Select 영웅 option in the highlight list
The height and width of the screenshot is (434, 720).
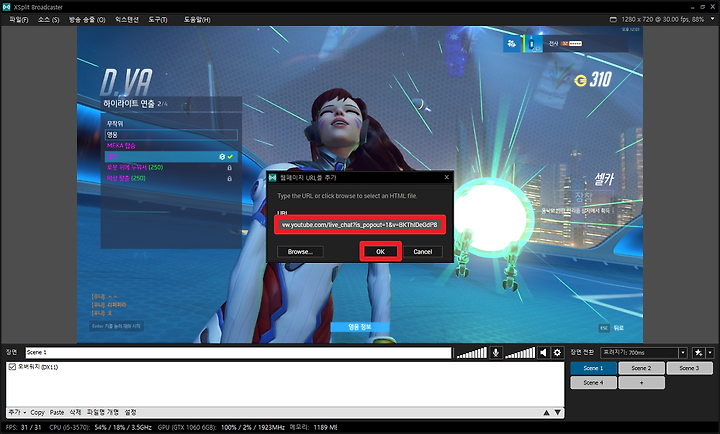(171, 135)
